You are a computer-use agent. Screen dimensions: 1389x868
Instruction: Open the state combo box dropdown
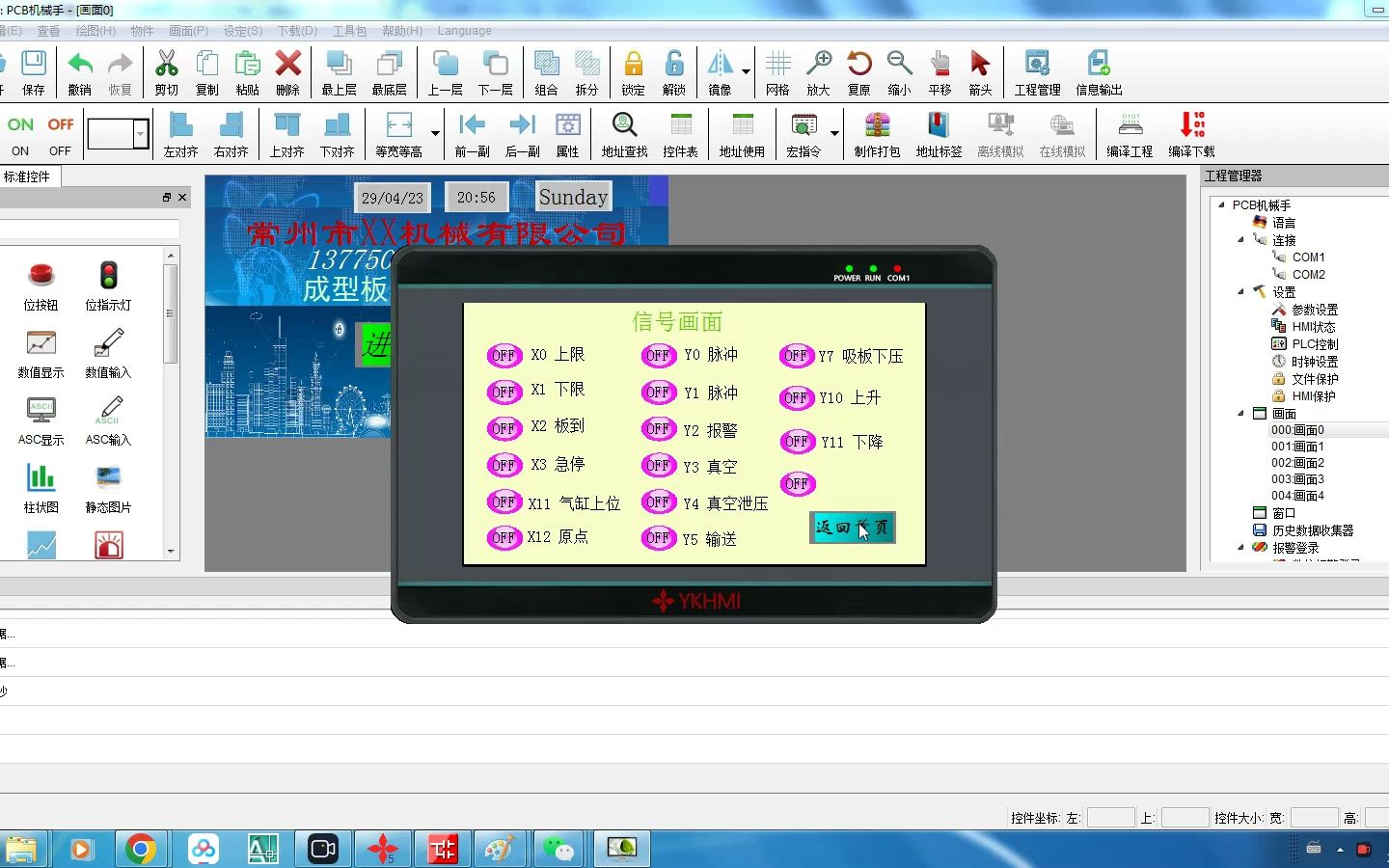click(141, 134)
